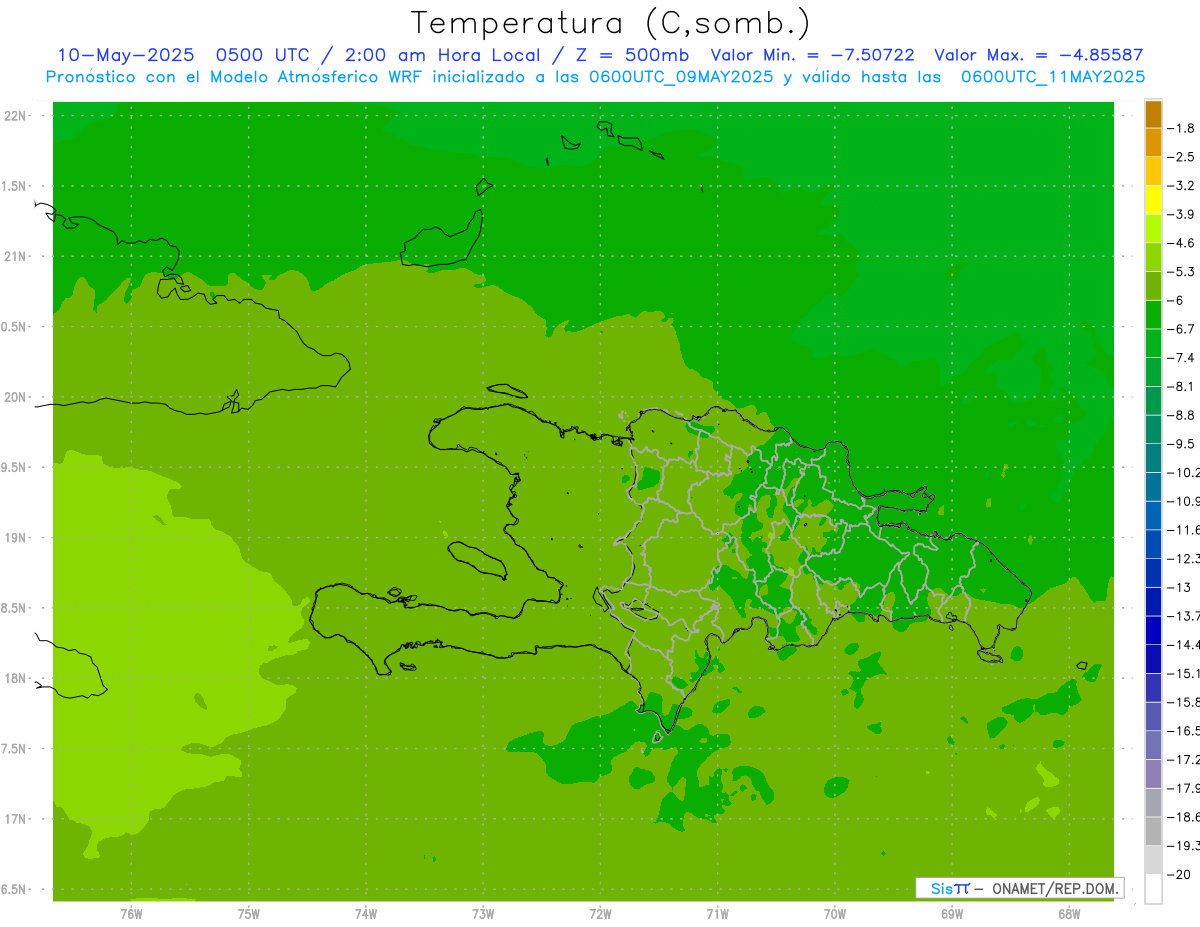Click the "-11.6" colorbar value
Image resolution: width=1200 pixels, height=927 pixels.
1183,529
